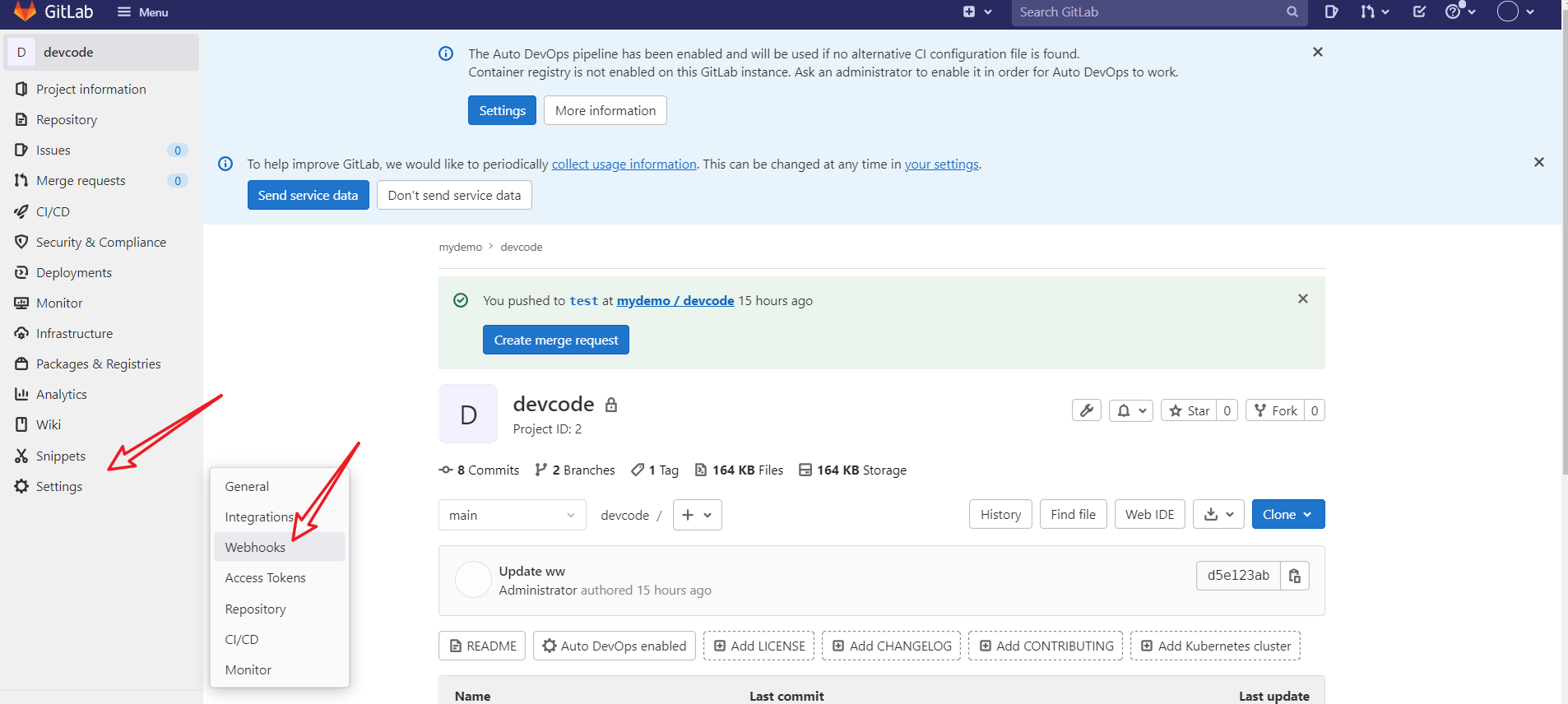The image size is (1568, 704).
Task: Open the 2 Branches link
Action: [575, 470]
